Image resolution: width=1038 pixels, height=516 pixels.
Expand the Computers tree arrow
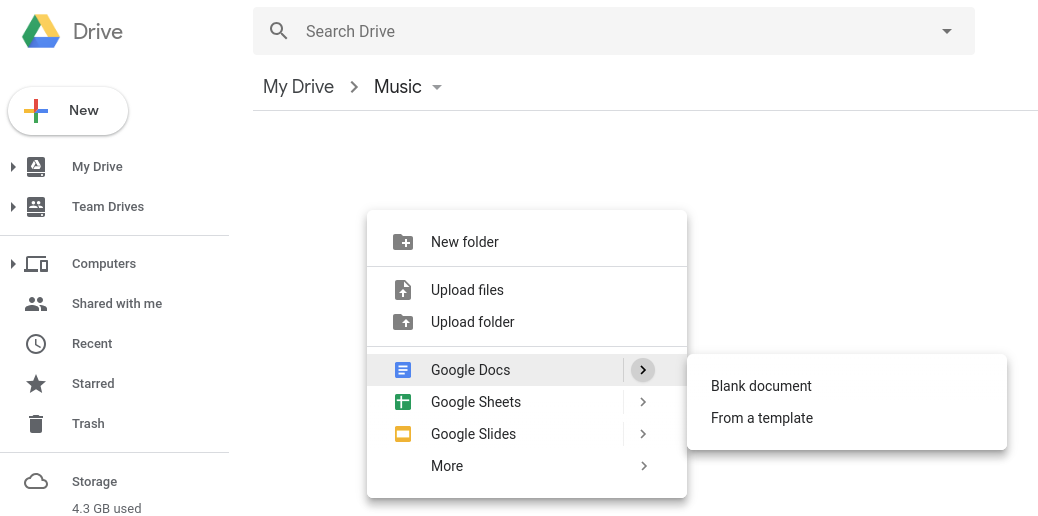13,264
